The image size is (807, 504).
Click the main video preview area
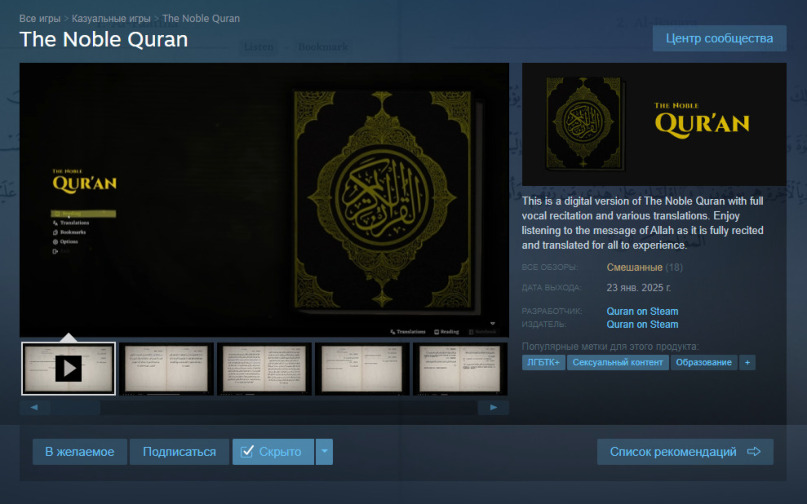pyautogui.click(x=264, y=200)
